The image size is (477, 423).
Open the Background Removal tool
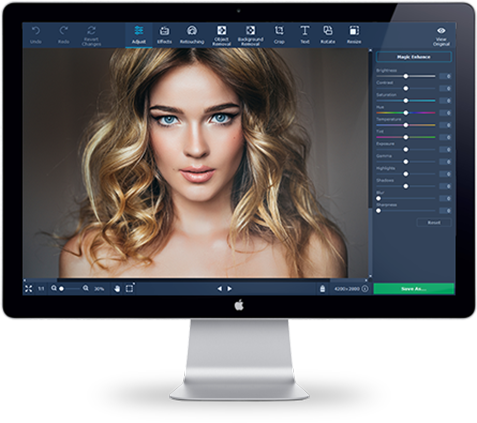click(x=250, y=35)
